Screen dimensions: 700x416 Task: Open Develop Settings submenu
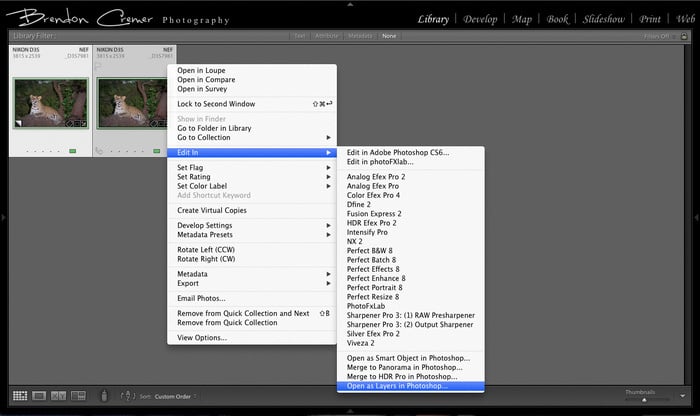252,225
